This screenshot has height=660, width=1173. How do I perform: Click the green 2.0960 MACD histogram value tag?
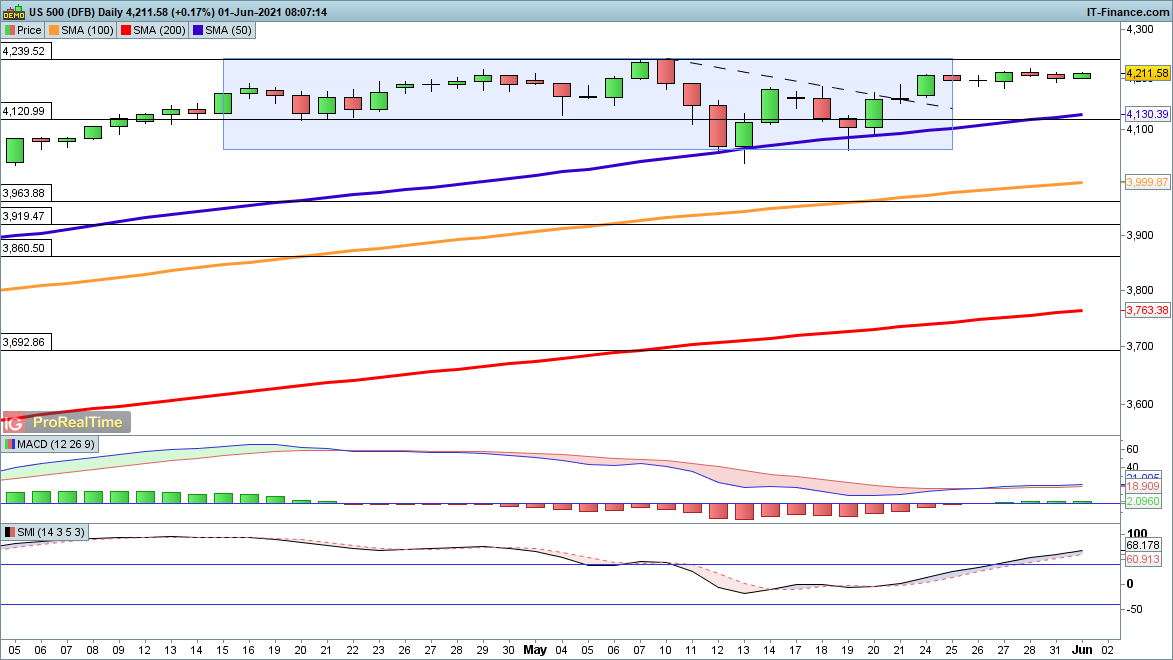tap(1146, 501)
